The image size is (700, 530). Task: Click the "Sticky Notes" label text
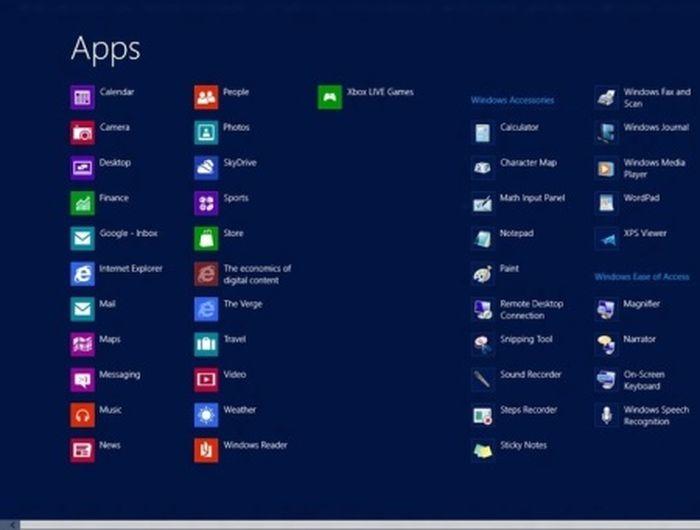pyautogui.click(x=523, y=445)
